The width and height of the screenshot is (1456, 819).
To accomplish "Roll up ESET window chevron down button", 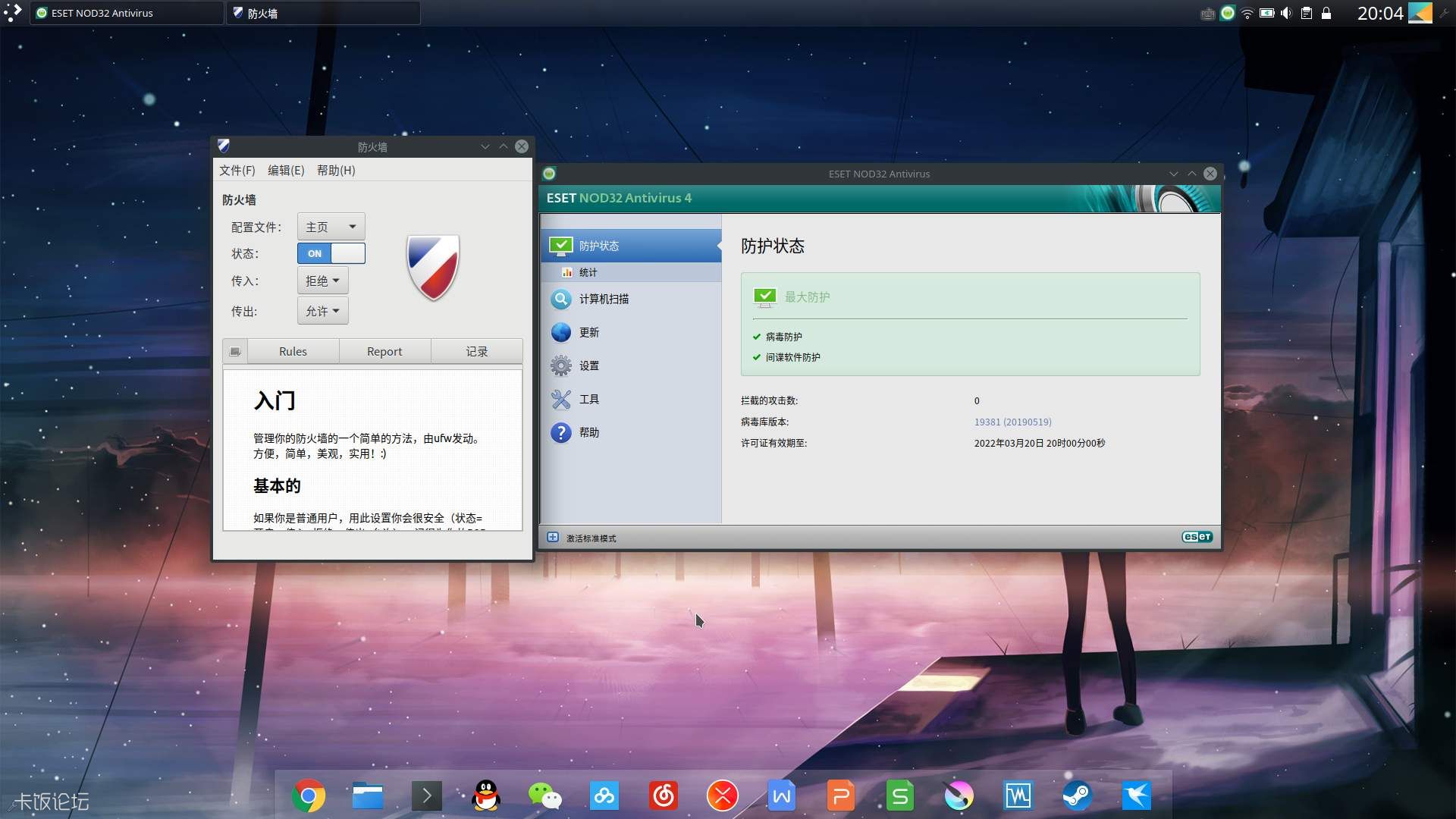I will click(x=1174, y=174).
